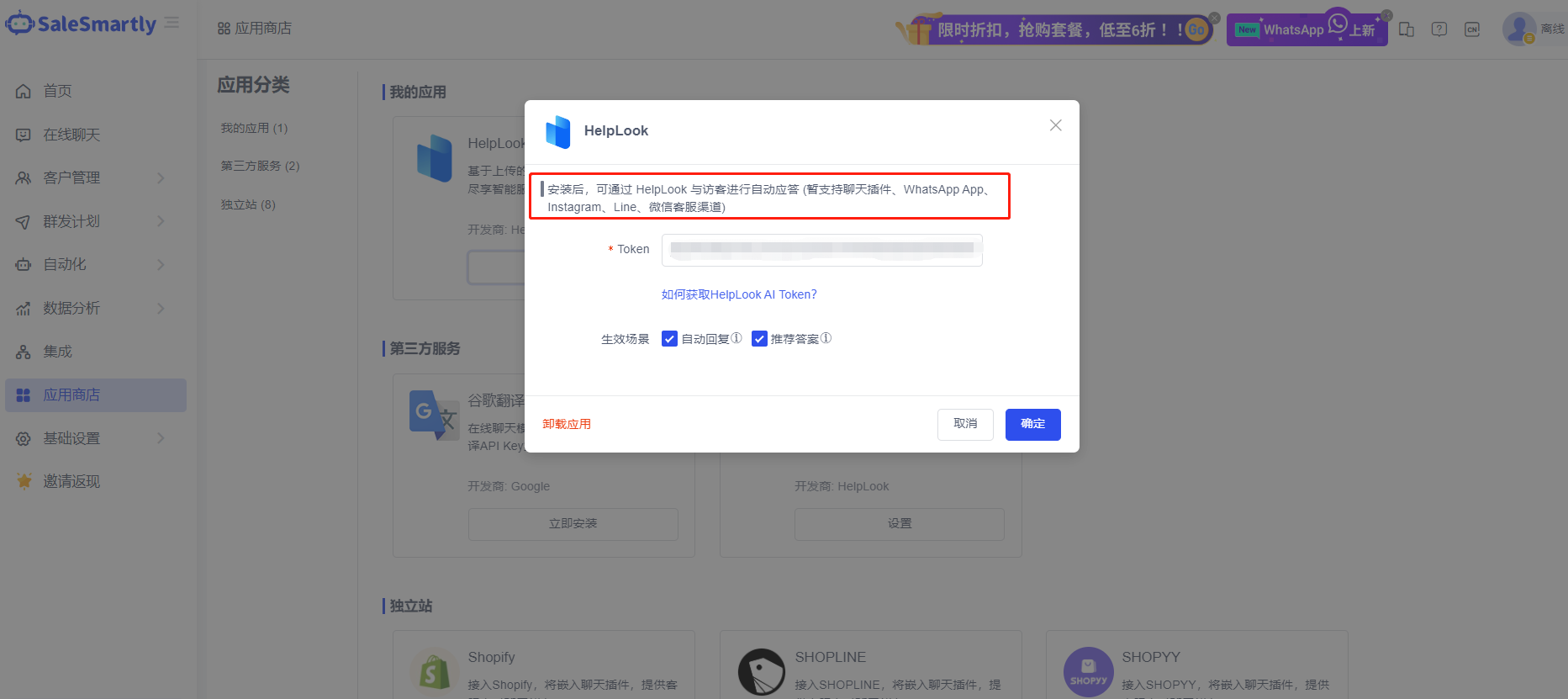This screenshot has width=1568, height=699.
Task: Click the 第三方服务 section heading
Action: [425, 348]
